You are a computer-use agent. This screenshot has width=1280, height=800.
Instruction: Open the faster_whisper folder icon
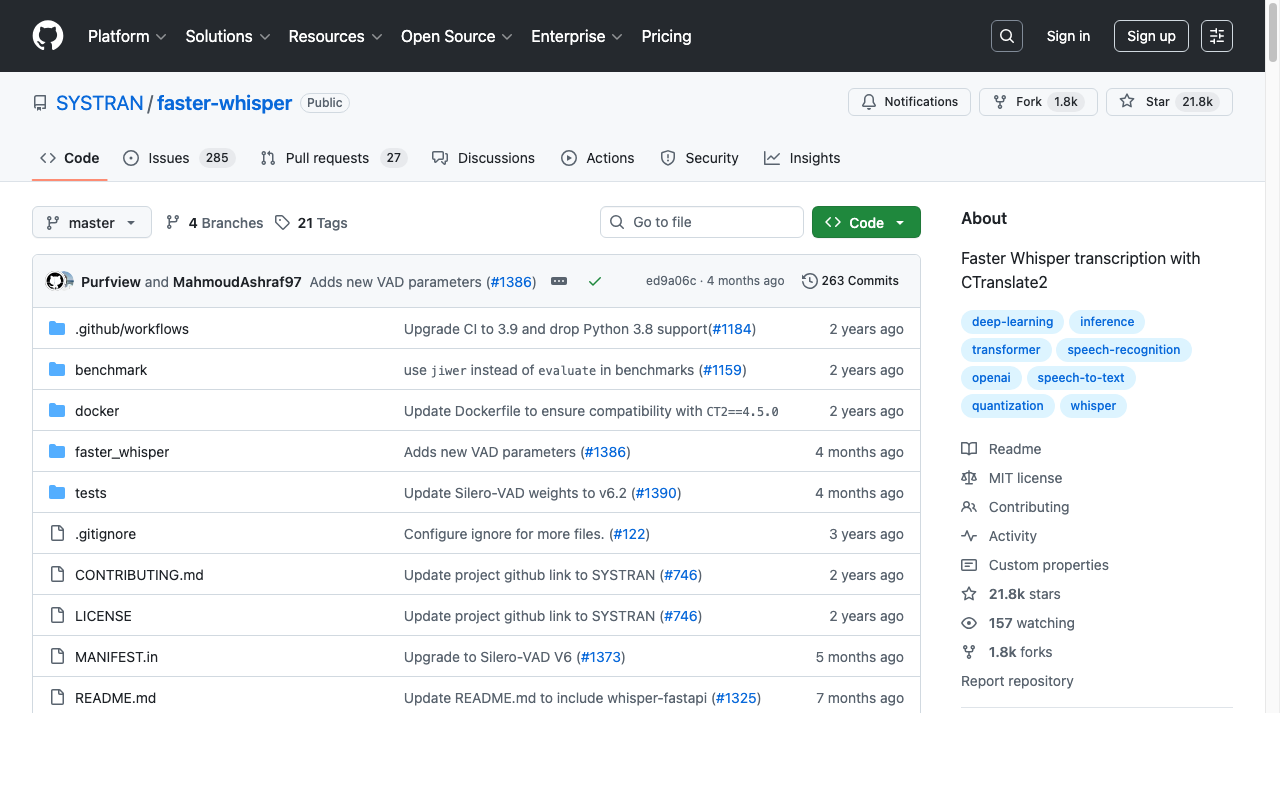tap(57, 451)
